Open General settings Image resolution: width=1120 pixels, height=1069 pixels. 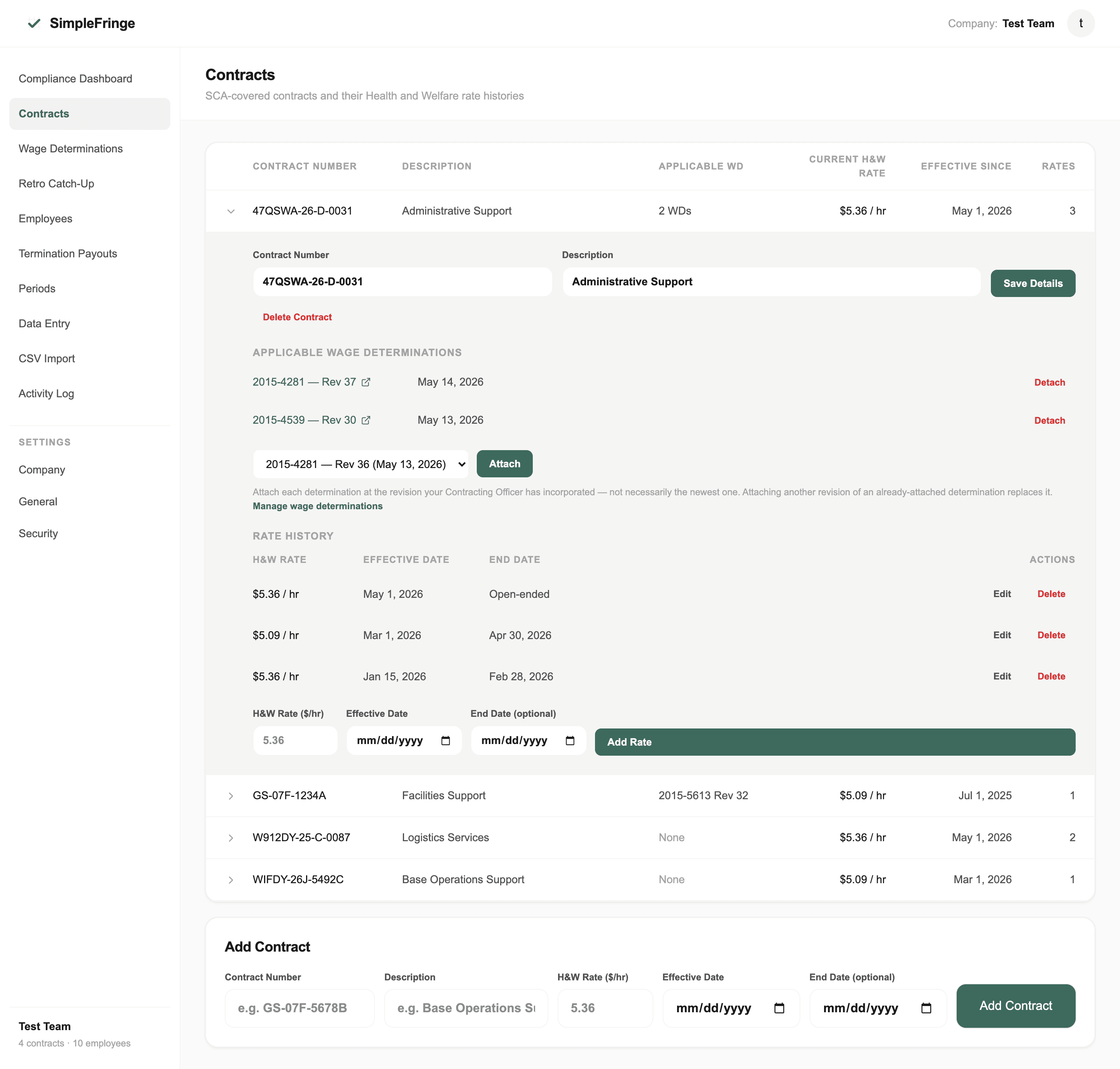89,501
